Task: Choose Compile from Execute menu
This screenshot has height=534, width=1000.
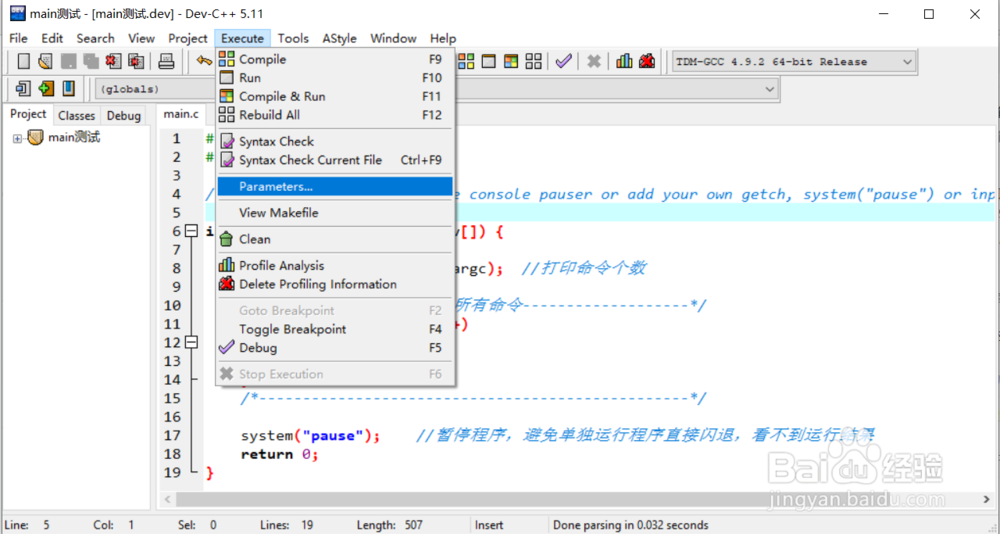Action: coord(335,59)
